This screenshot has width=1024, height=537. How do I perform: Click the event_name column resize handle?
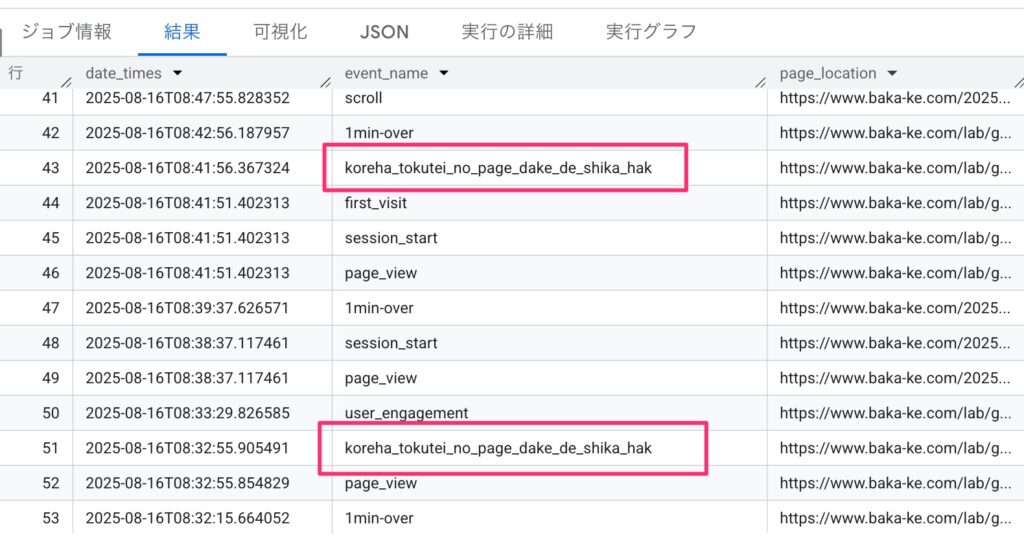point(760,80)
